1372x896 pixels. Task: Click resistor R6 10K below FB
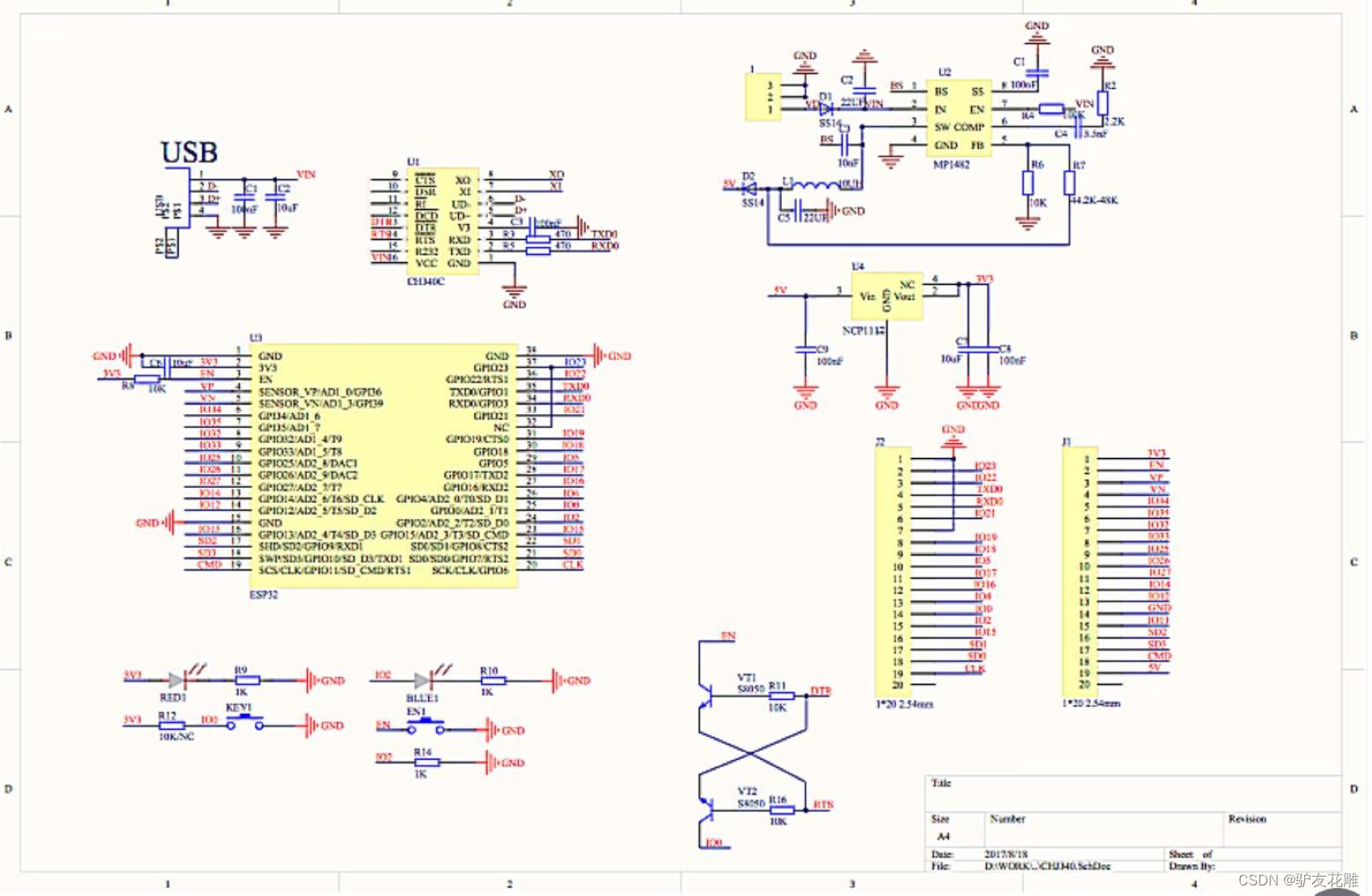coord(1027,184)
